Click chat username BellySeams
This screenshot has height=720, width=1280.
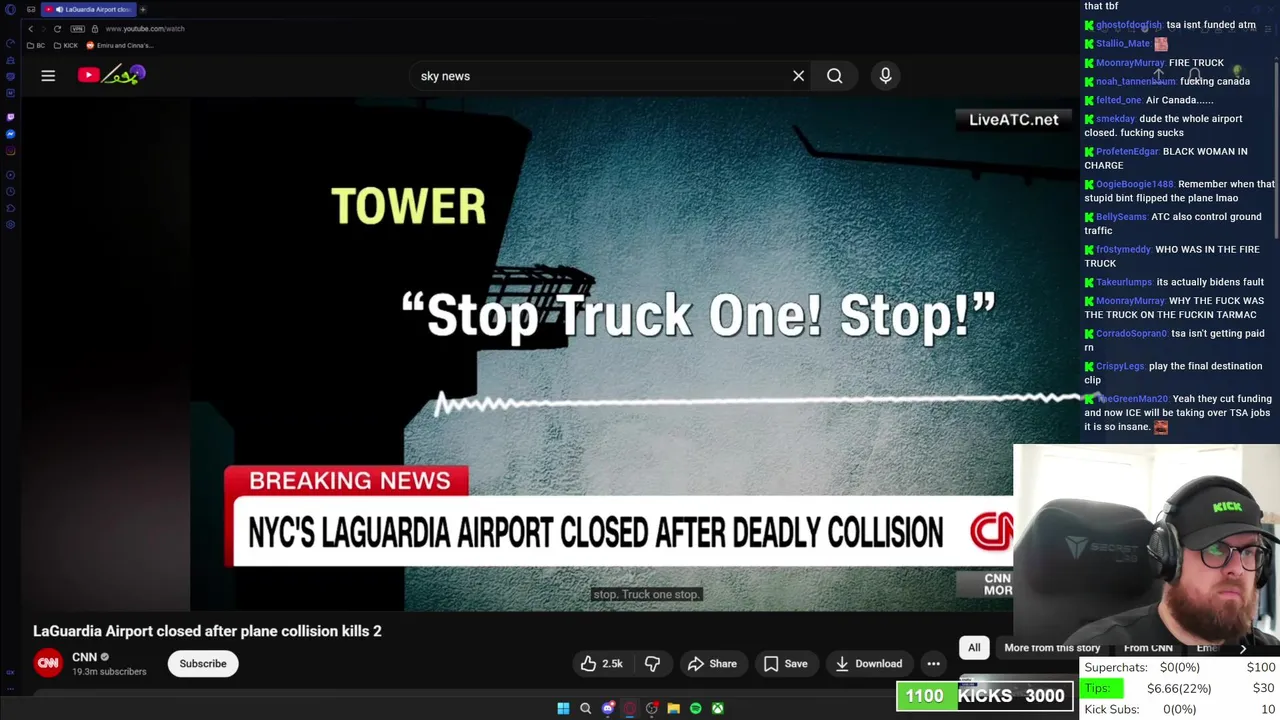point(1121,217)
